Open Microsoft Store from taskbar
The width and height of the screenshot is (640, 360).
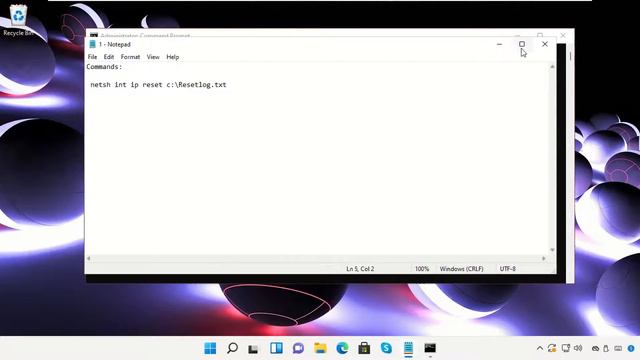[364, 348]
